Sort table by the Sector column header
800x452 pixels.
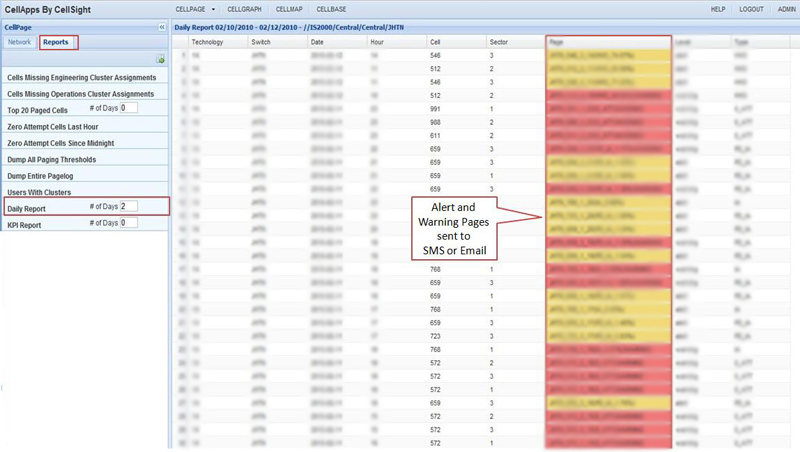point(498,43)
